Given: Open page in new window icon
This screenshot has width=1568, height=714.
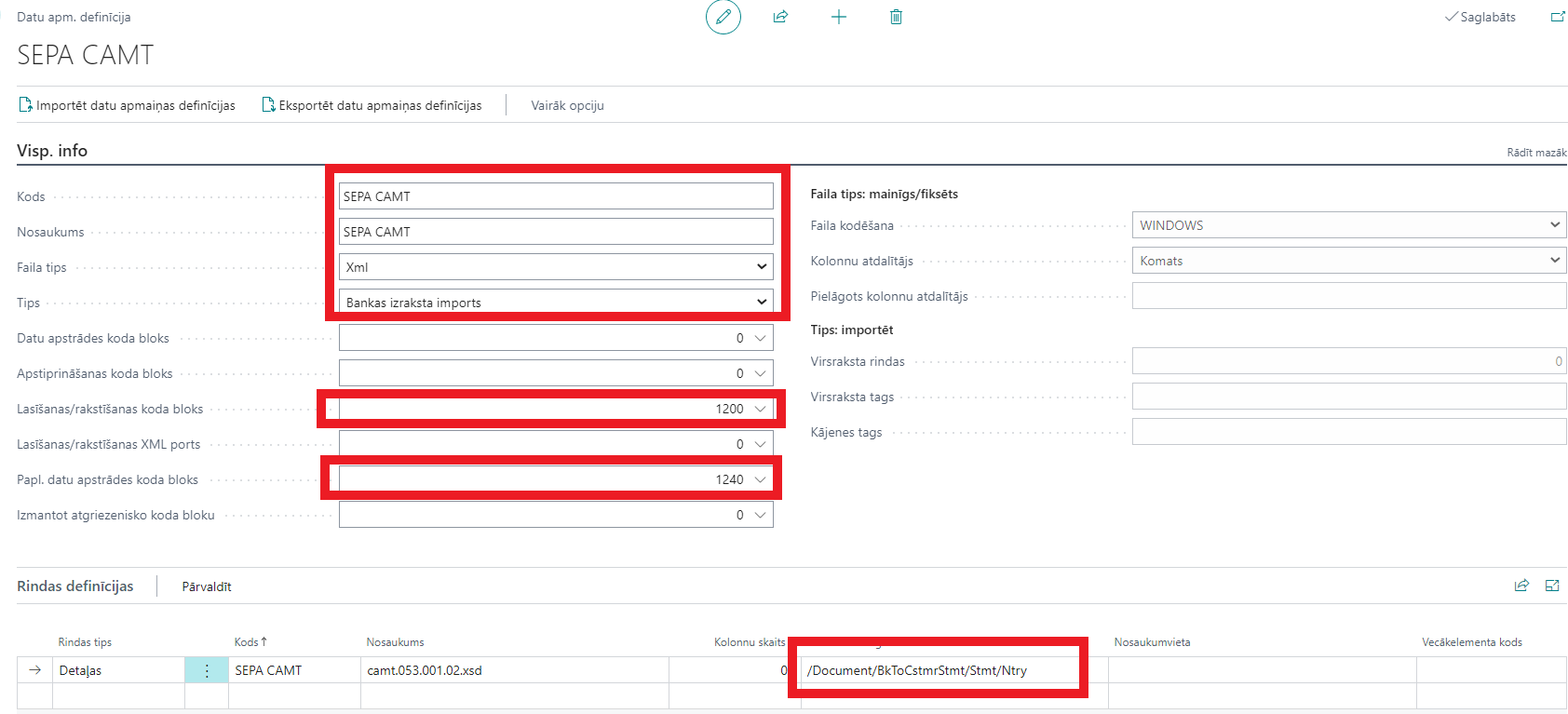Looking at the screenshot, I should [x=1557, y=17].
